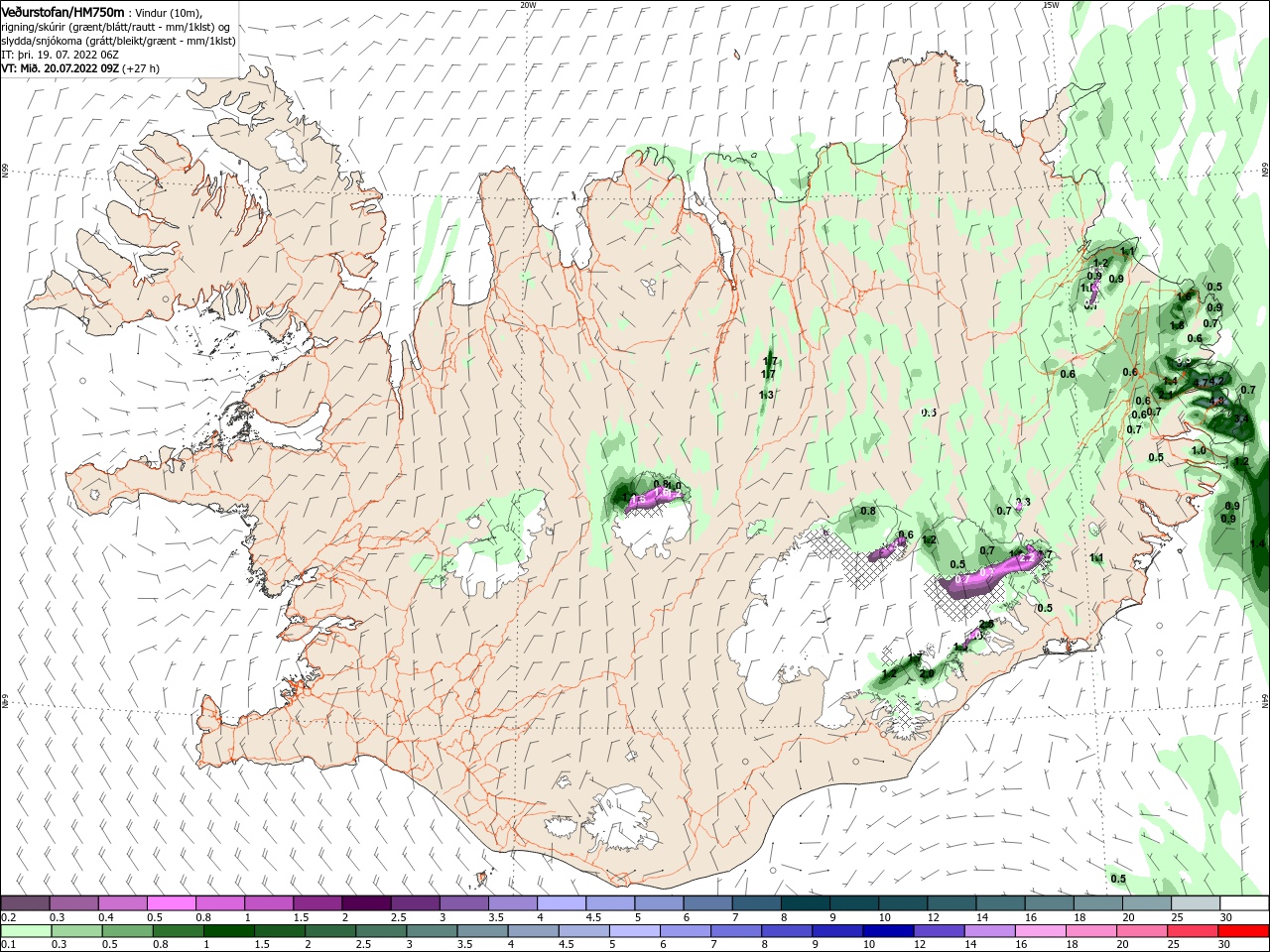Click the grey-purple 0.2 swatch in the top scale
The height and width of the screenshot is (952, 1270).
pos(26,903)
